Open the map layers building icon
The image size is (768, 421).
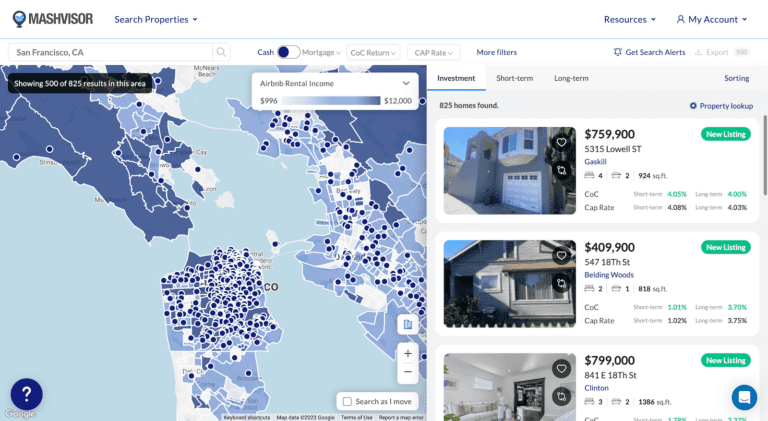[407, 324]
